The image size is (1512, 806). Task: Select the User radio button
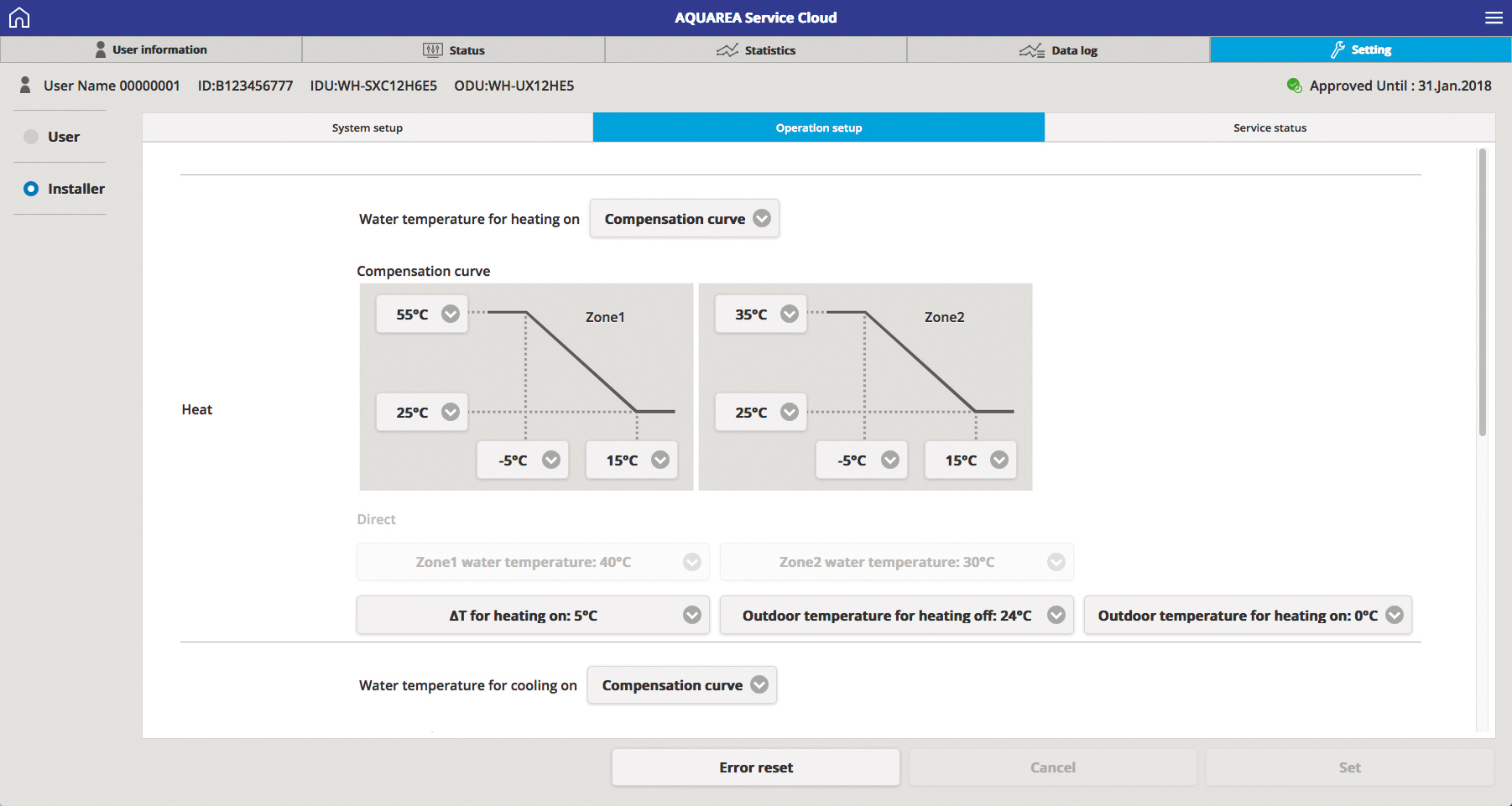coord(31,137)
